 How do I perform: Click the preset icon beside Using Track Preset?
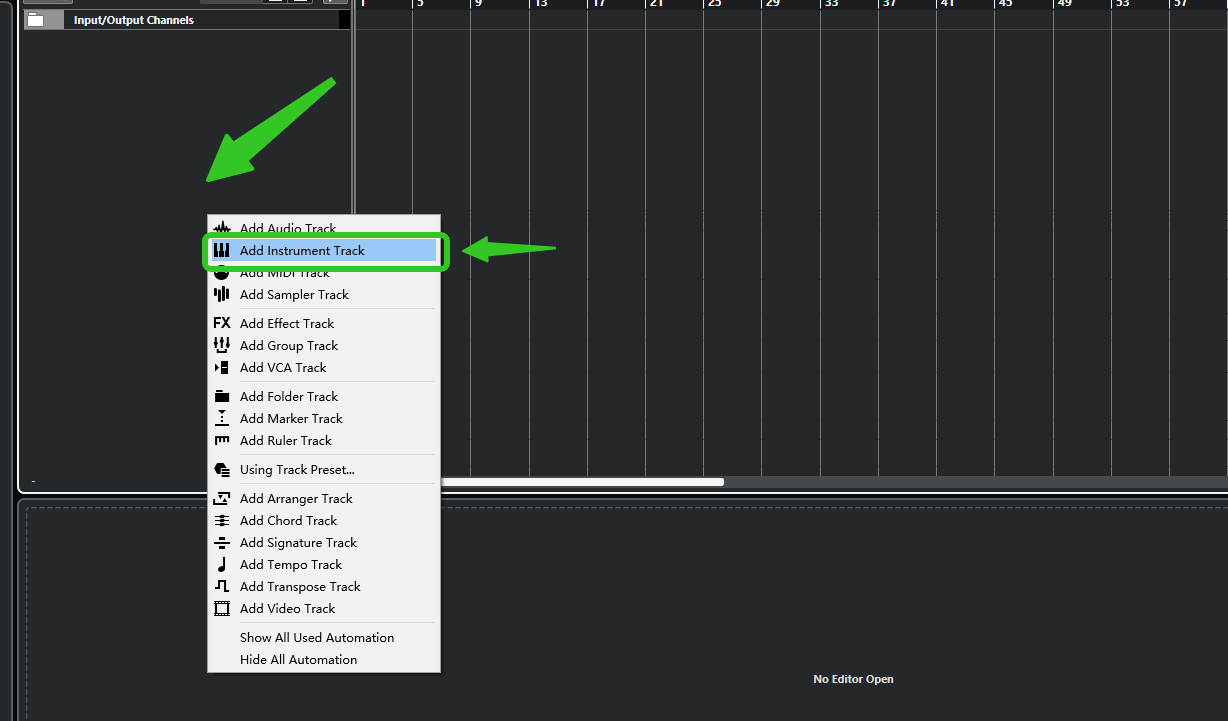[x=222, y=470]
